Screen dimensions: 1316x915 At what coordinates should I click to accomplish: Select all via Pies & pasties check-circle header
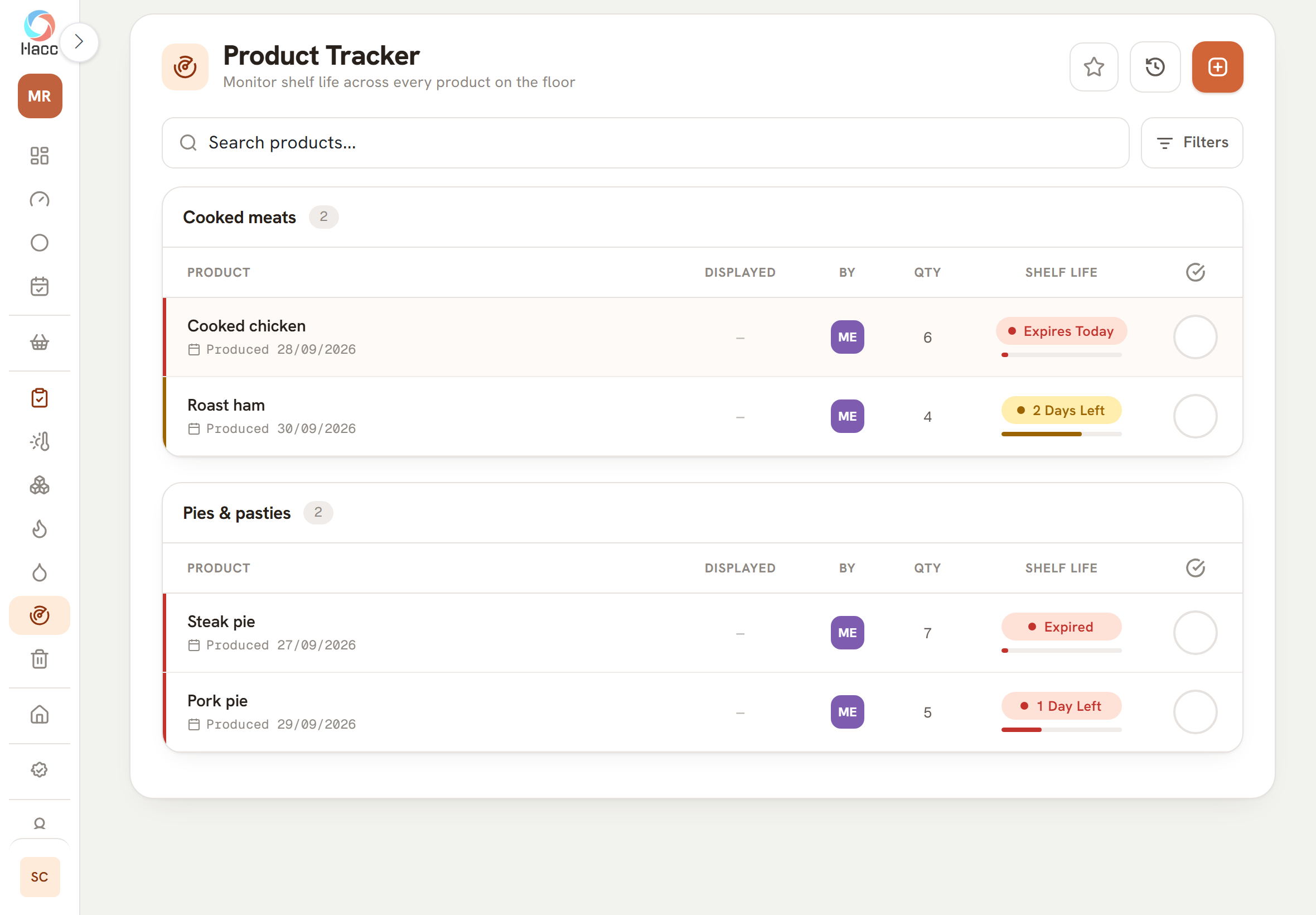[x=1195, y=568]
